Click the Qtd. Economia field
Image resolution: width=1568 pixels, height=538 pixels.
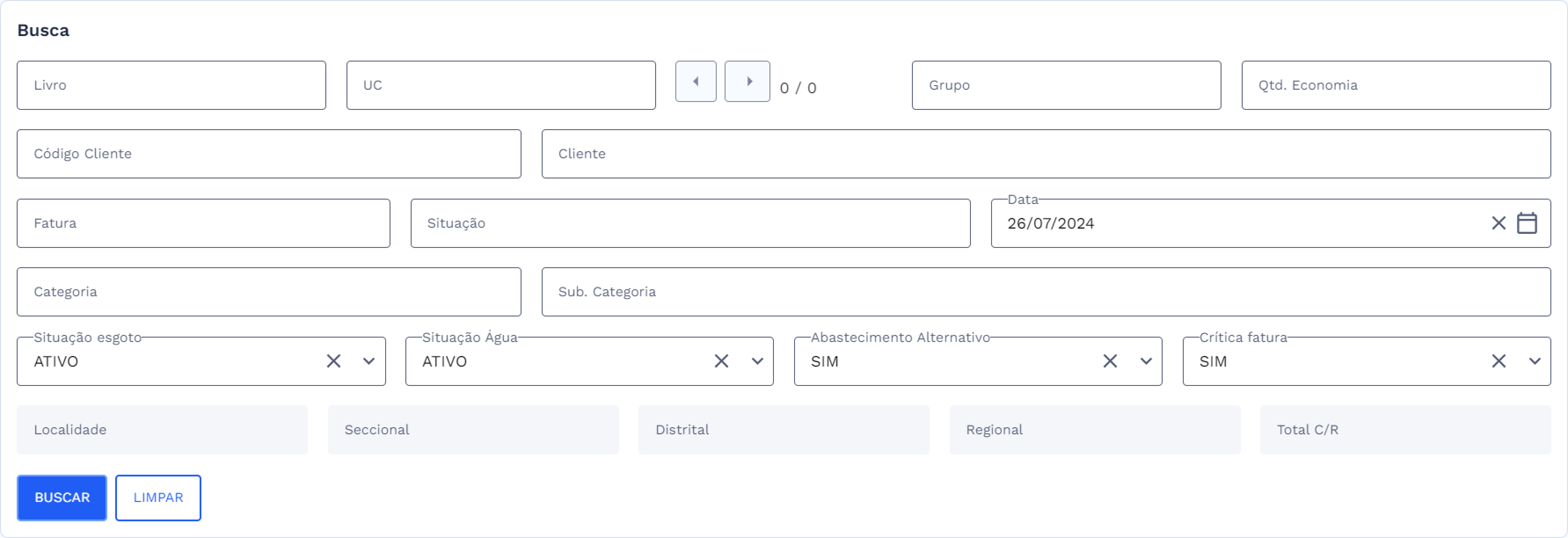1396,85
